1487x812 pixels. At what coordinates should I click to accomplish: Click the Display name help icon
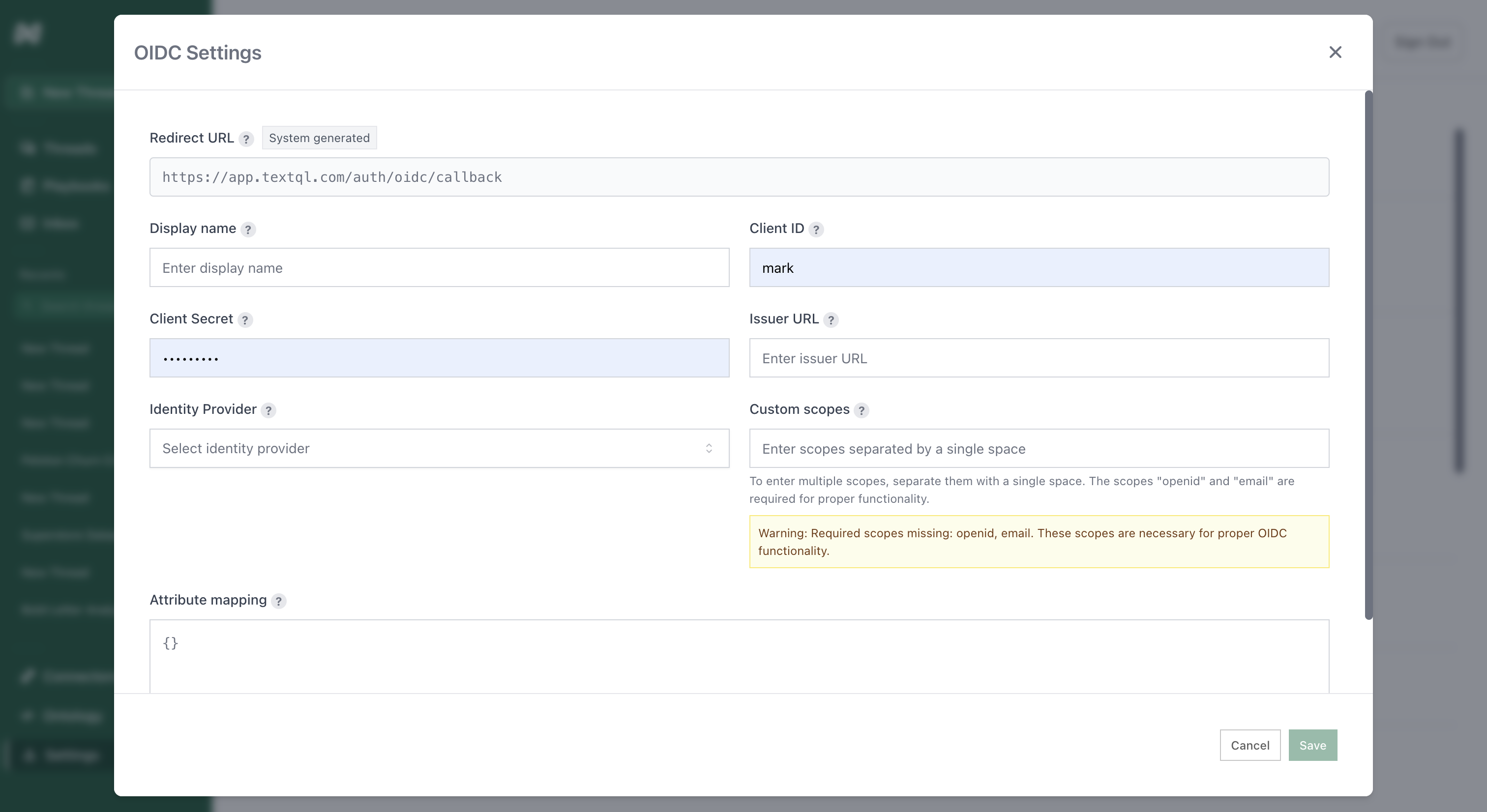point(248,230)
